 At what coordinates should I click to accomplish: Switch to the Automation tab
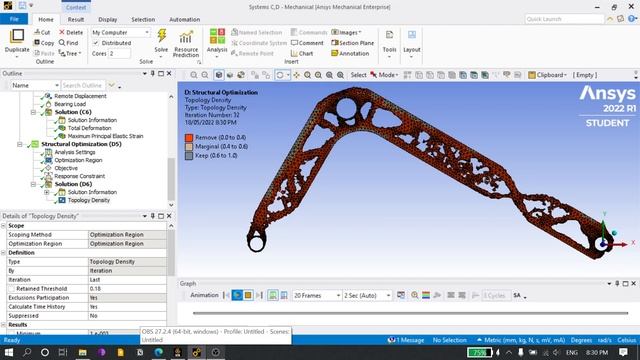184,19
